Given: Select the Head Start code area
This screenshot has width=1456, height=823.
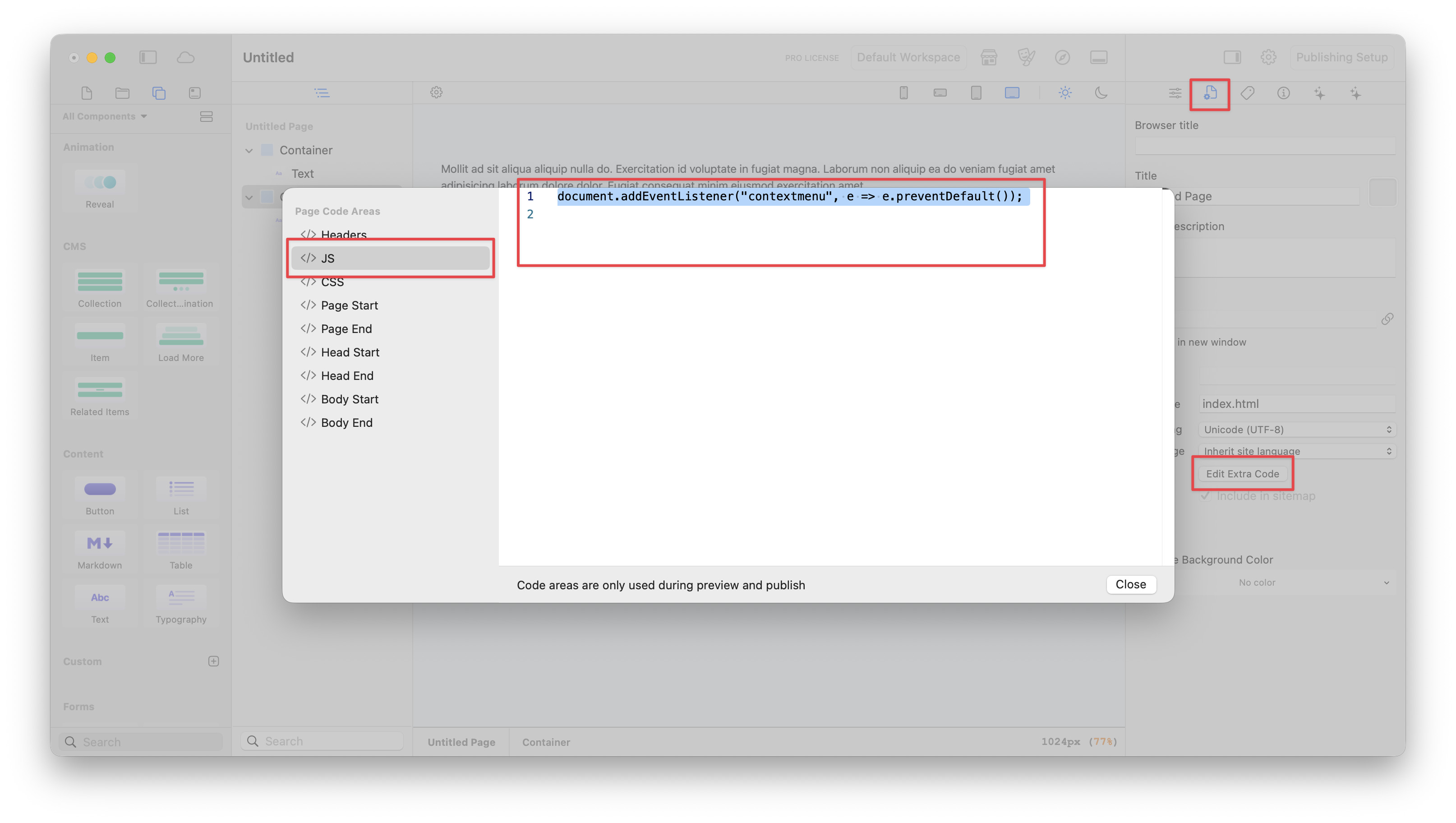Looking at the screenshot, I should (391, 352).
